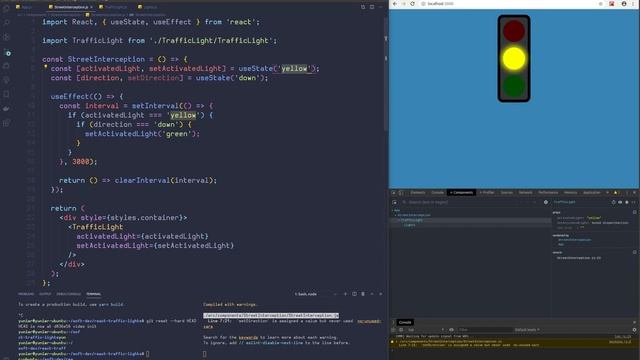
Task: Click the green traffic light circle
Action: point(514,86)
